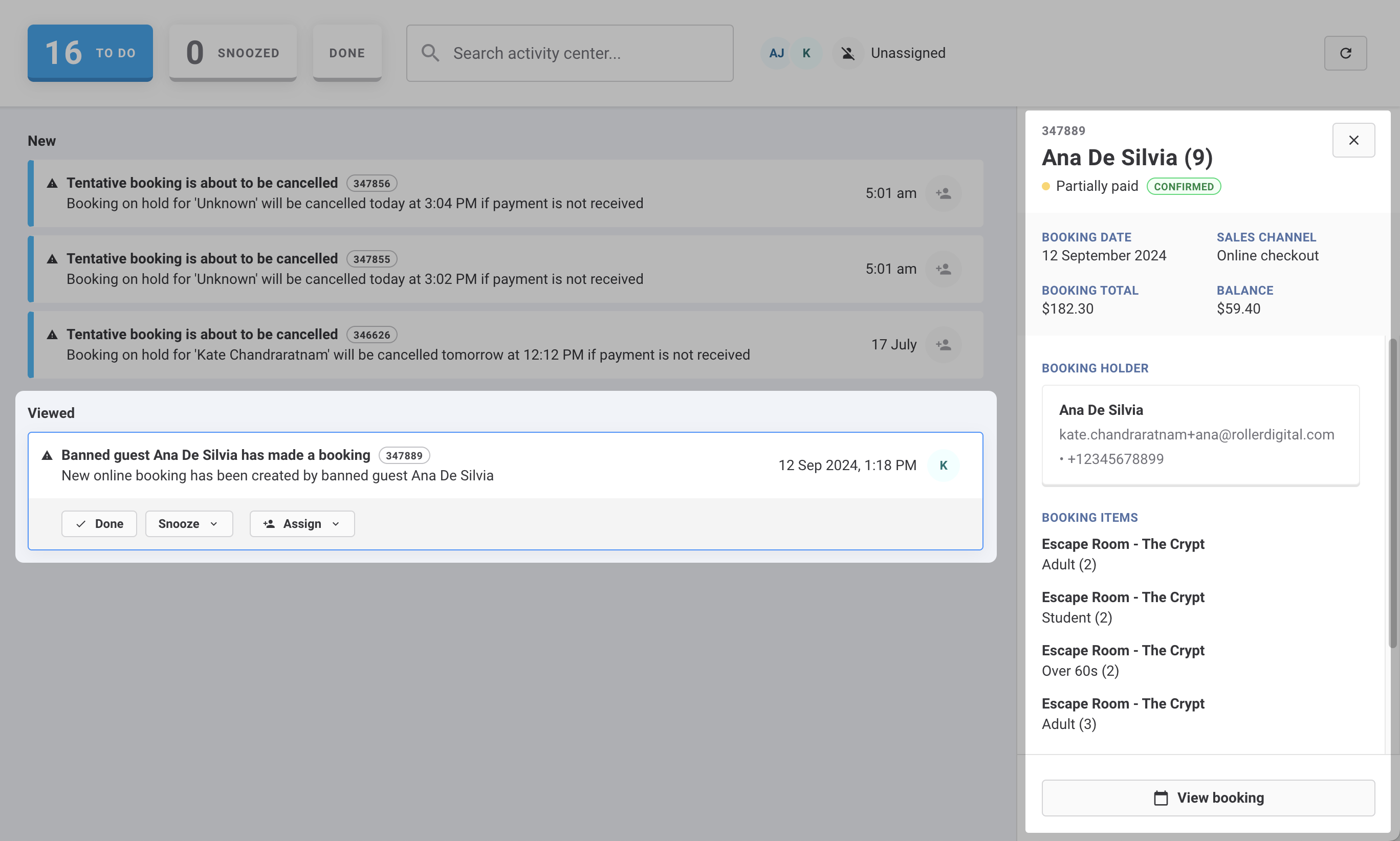Click the phone number +12345678899
Image resolution: width=1400 pixels, height=841 pixels.
coord(1115,459)
